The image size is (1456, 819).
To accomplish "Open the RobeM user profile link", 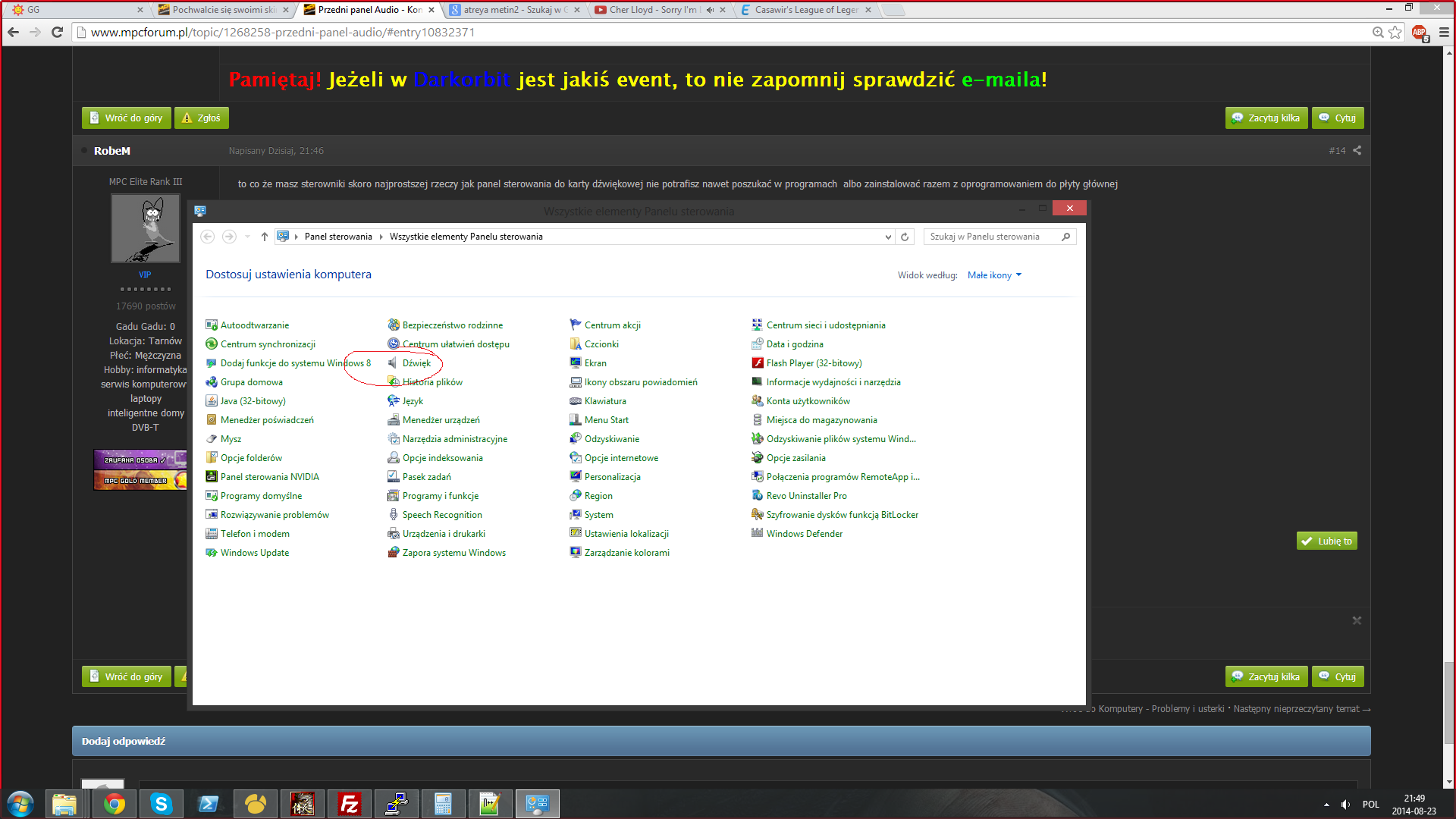I will coord(112,151).
